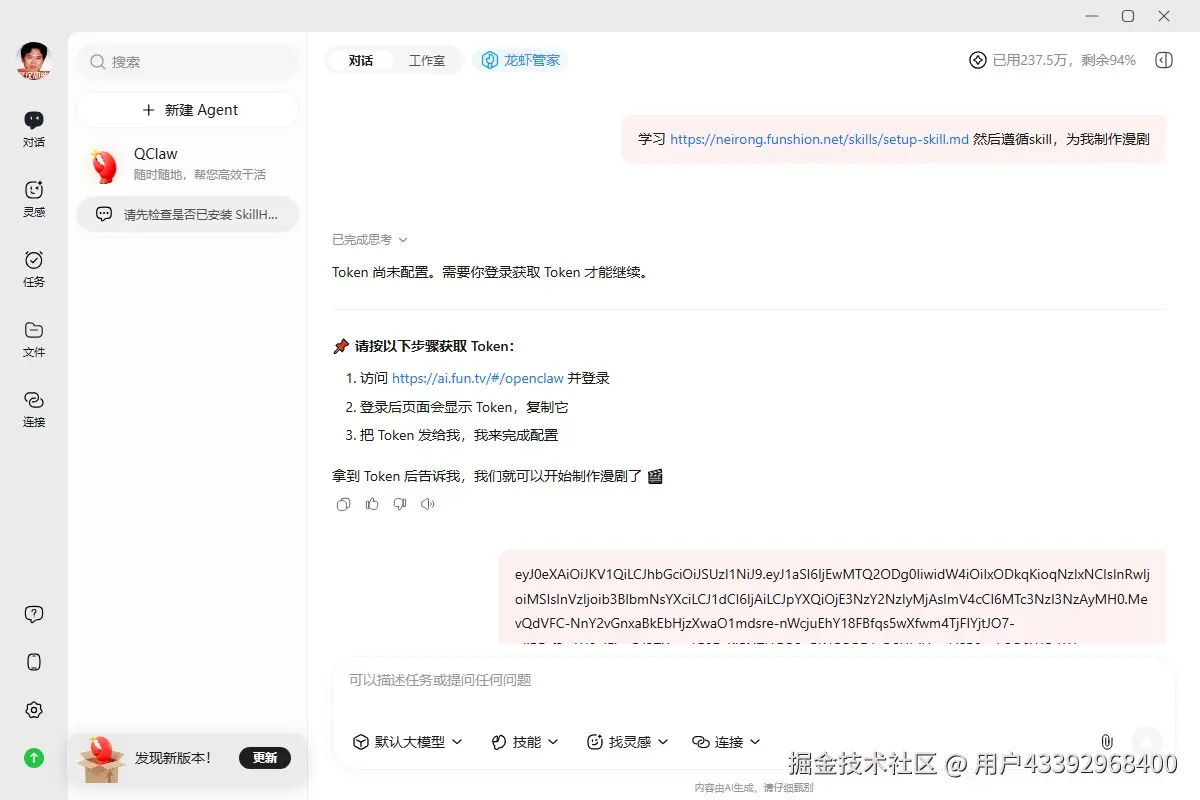Close the application window
The image size is (1200, 800).
1164,16
